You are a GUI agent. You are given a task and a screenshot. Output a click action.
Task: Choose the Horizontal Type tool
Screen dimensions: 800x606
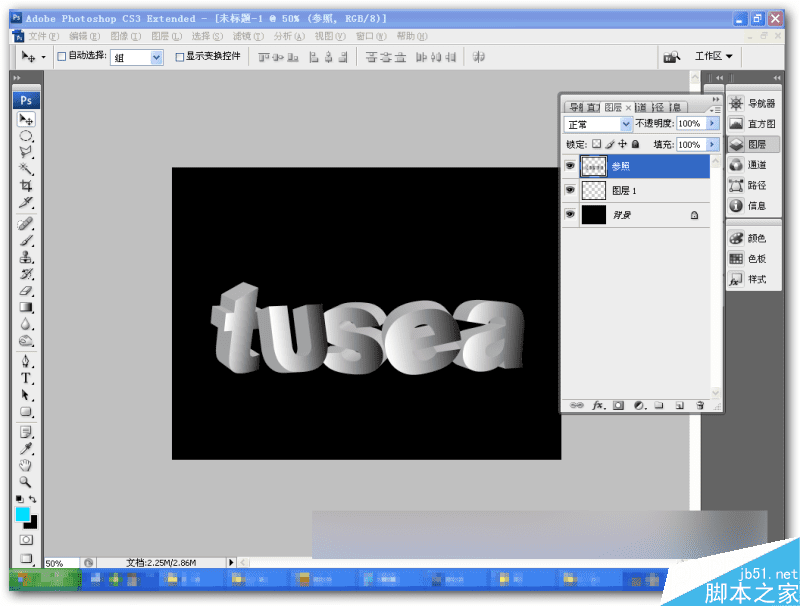pyautogui.click(x=26, y=378)
